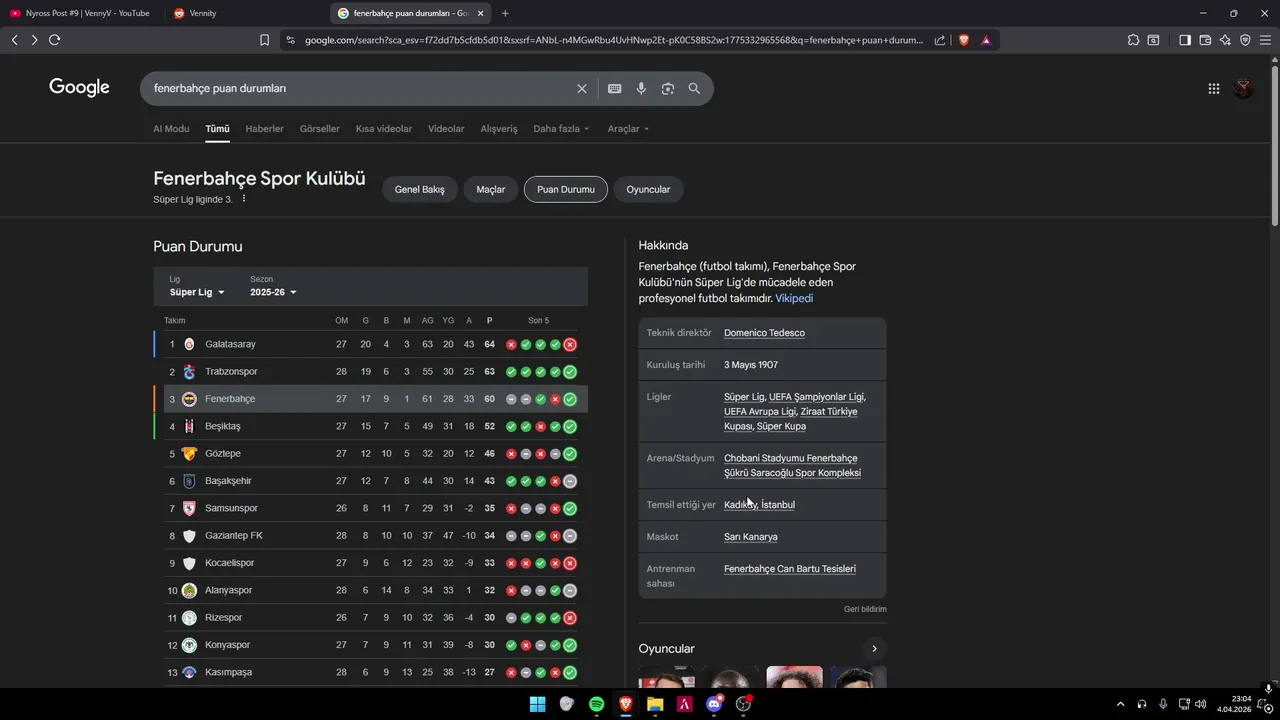Select the Galatasaray row in standings
The width and height of the screenshot is (1280, 720).
[370, 344]
